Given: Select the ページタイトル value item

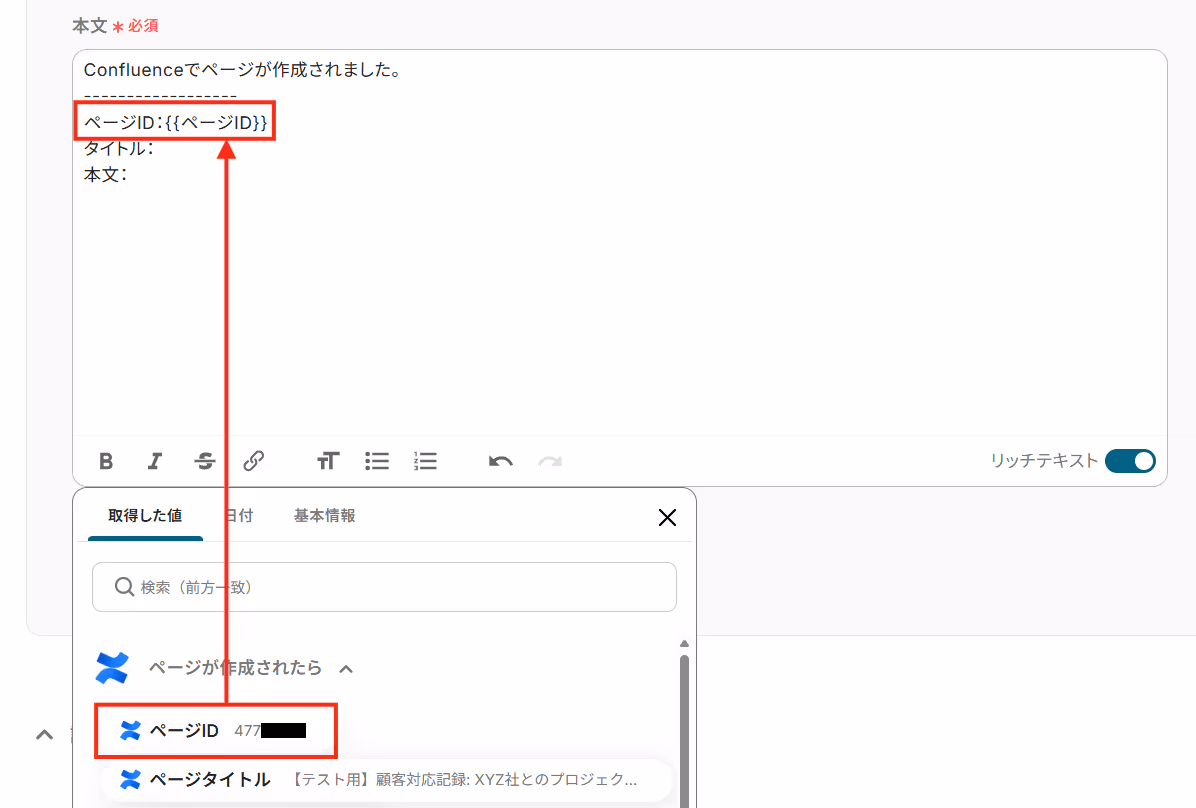Looking at the screenshot, I should 387,780.
